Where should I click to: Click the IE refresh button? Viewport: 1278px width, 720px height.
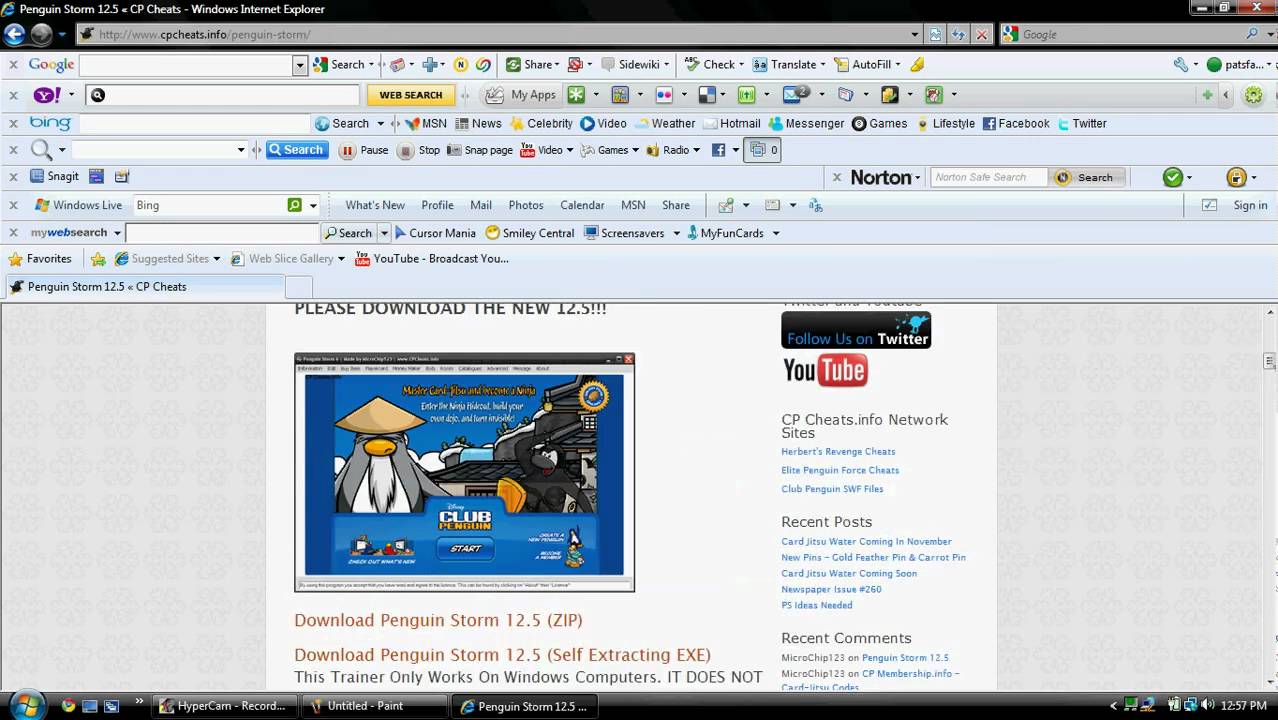click(x=958, y=34)
